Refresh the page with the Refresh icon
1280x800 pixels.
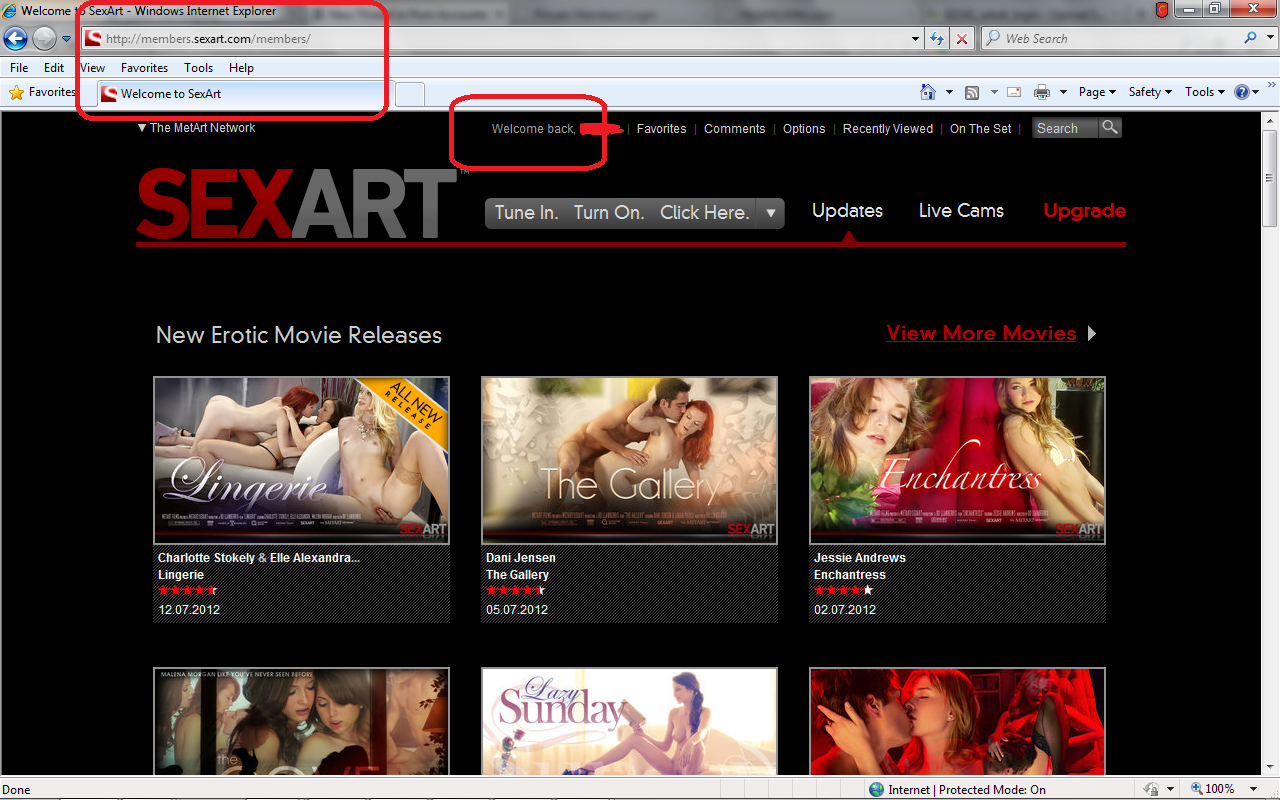937,39
